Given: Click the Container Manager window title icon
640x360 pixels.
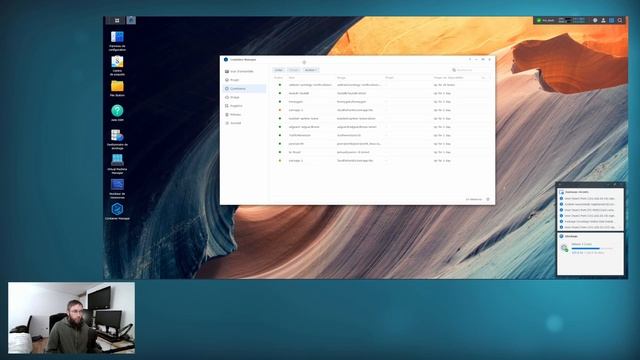Looking at the screenshot, I should (x=226, y=59).
